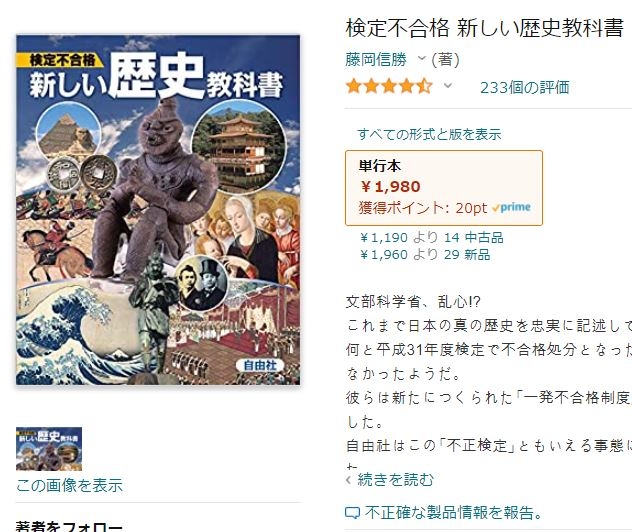632x532 pixels.
Task: Show all formats via すべての形式と版を表示
Action: pyautogui.click(x=429, y=134)
